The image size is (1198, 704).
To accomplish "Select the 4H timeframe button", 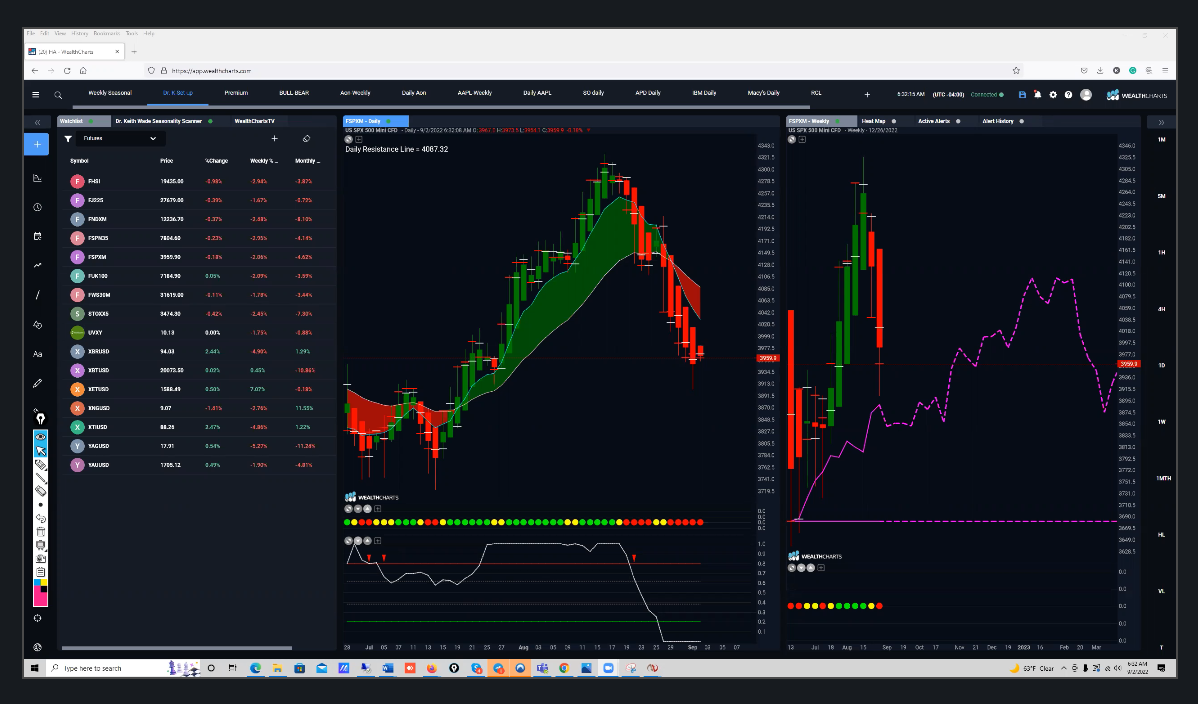I will (1161, 309).
